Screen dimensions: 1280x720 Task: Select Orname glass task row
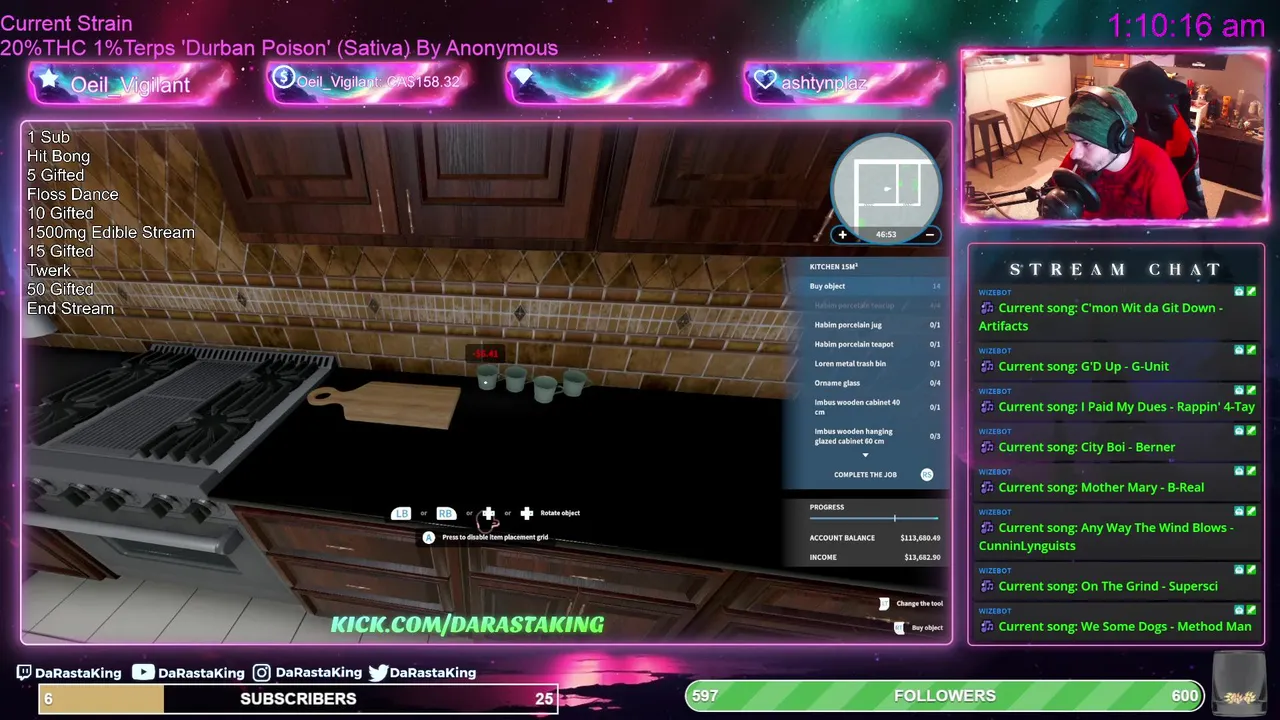pos(877,383)
